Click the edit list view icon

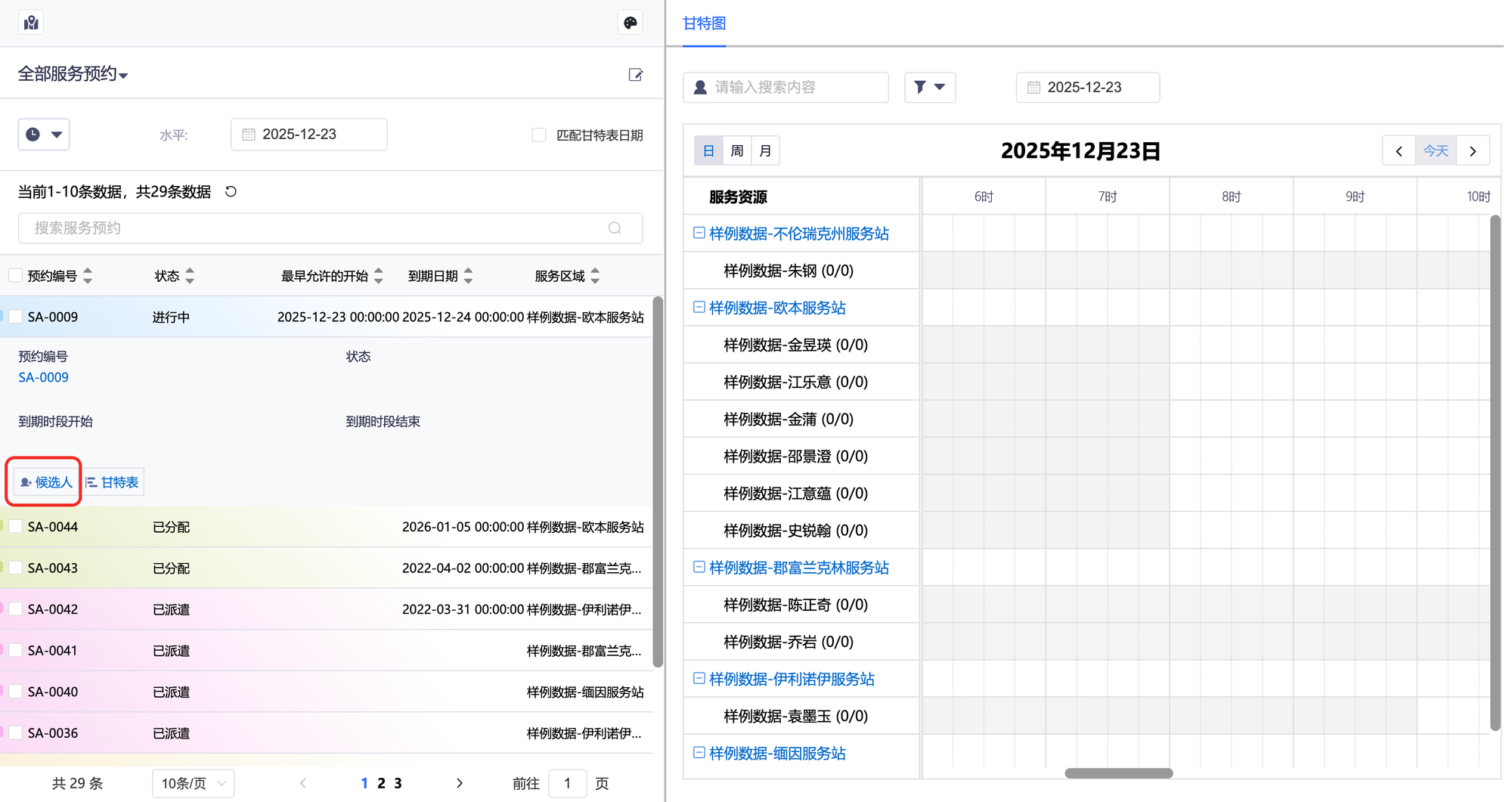coord(635,74)
